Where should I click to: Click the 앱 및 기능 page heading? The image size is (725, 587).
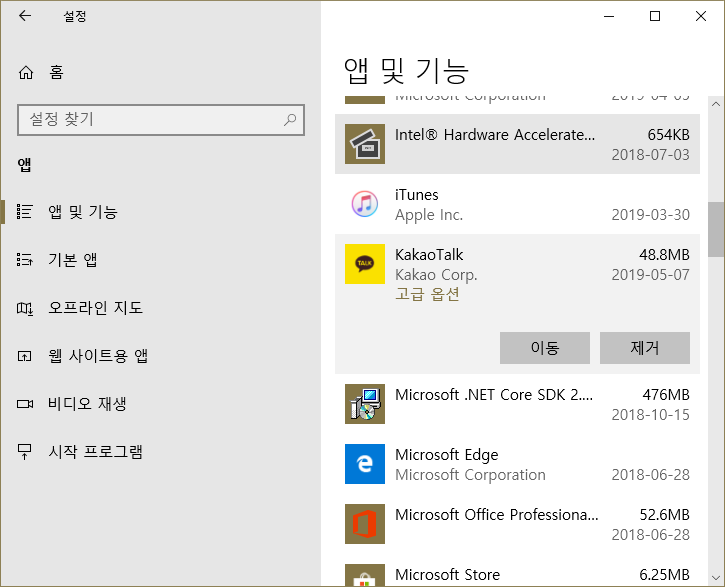coord(406,72)
